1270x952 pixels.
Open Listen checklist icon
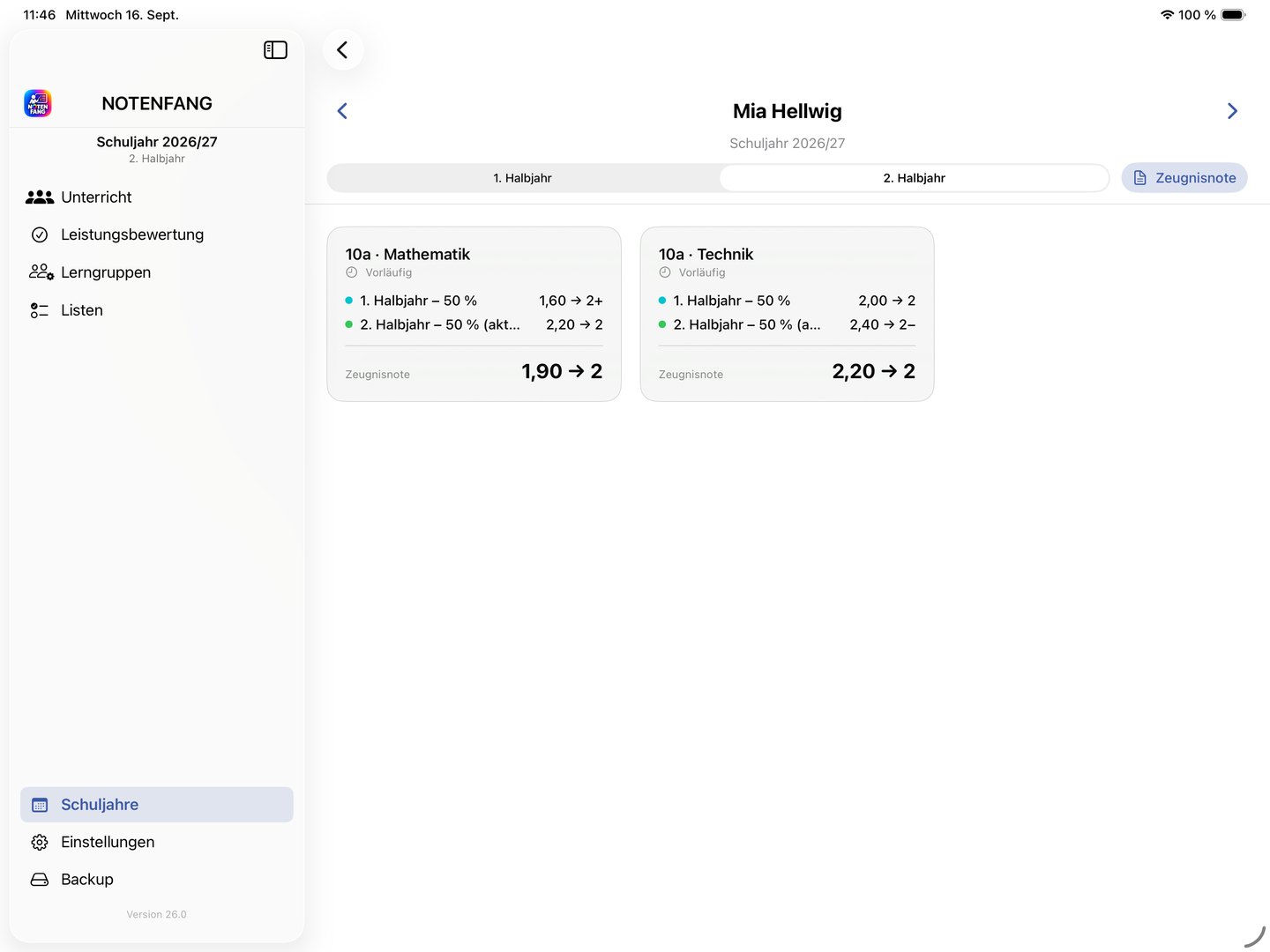coord(40,310)
